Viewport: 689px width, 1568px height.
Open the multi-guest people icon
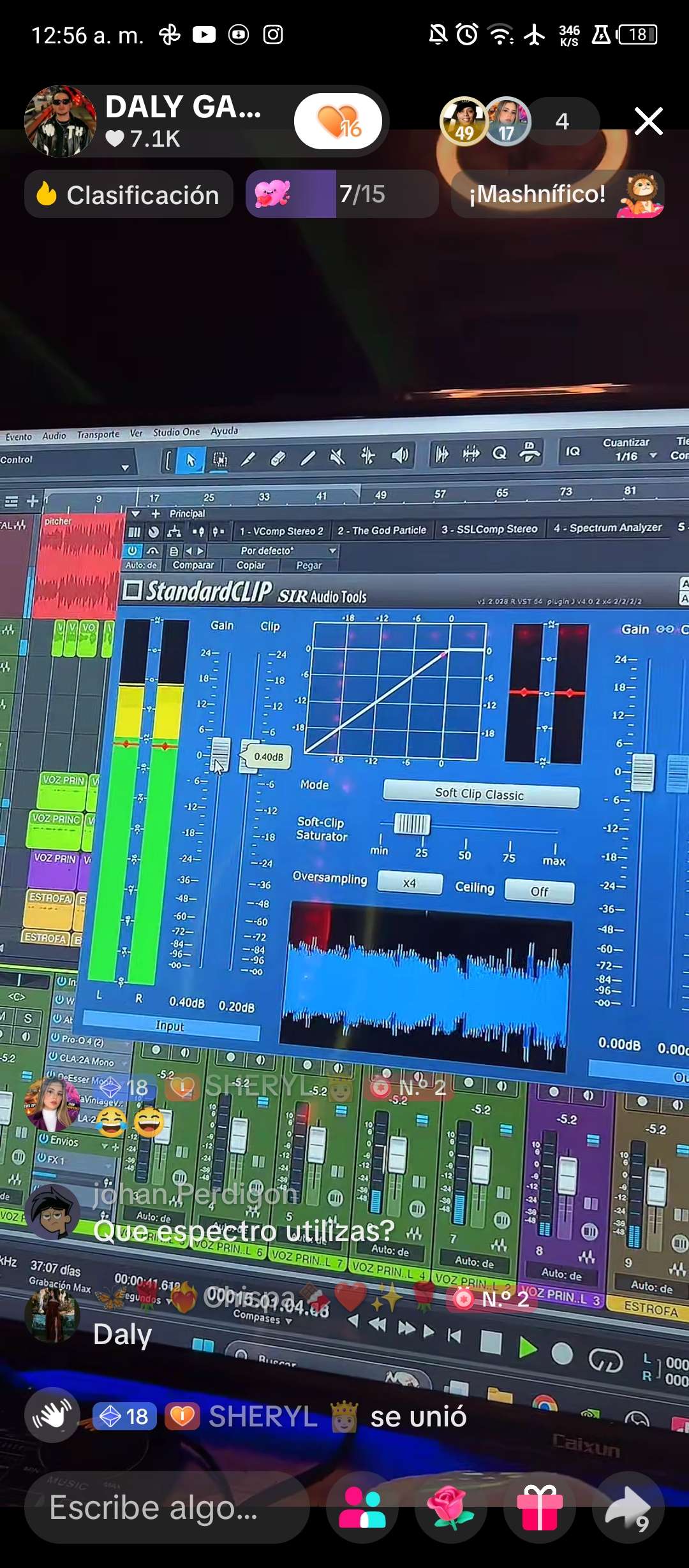(x=362, y=1507)
